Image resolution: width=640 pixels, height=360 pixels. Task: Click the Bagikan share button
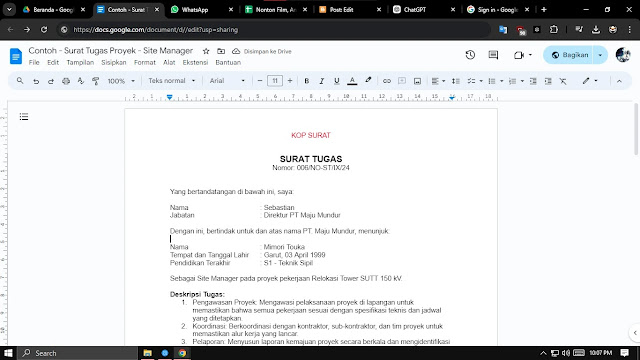[569, 55]
